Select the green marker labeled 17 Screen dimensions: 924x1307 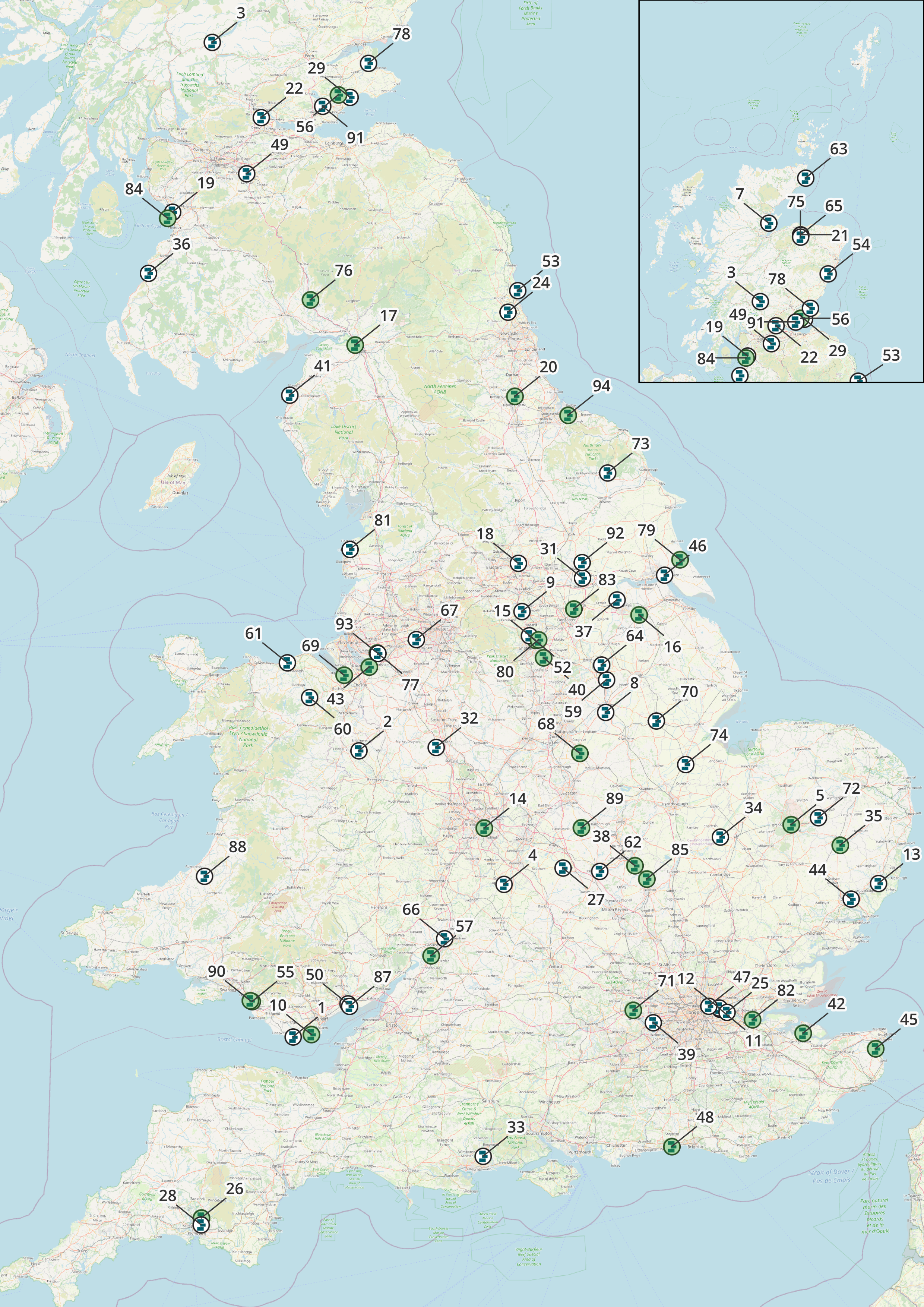355,344
